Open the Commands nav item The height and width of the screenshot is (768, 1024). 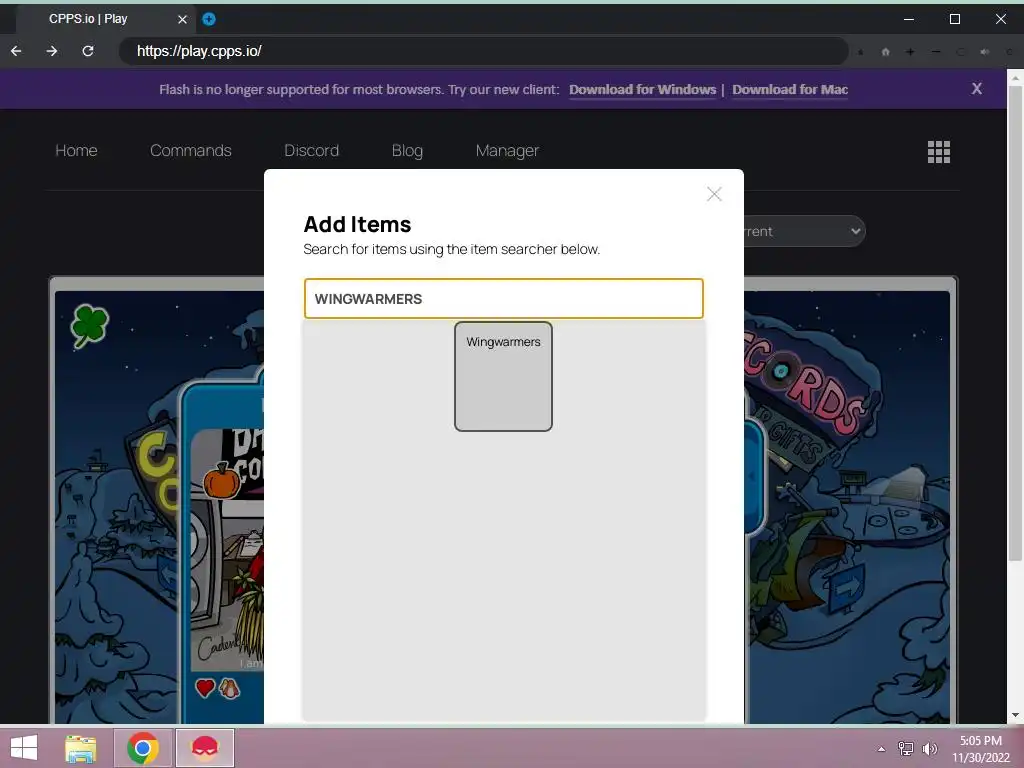pyautogui.click(x=191, y=150)
